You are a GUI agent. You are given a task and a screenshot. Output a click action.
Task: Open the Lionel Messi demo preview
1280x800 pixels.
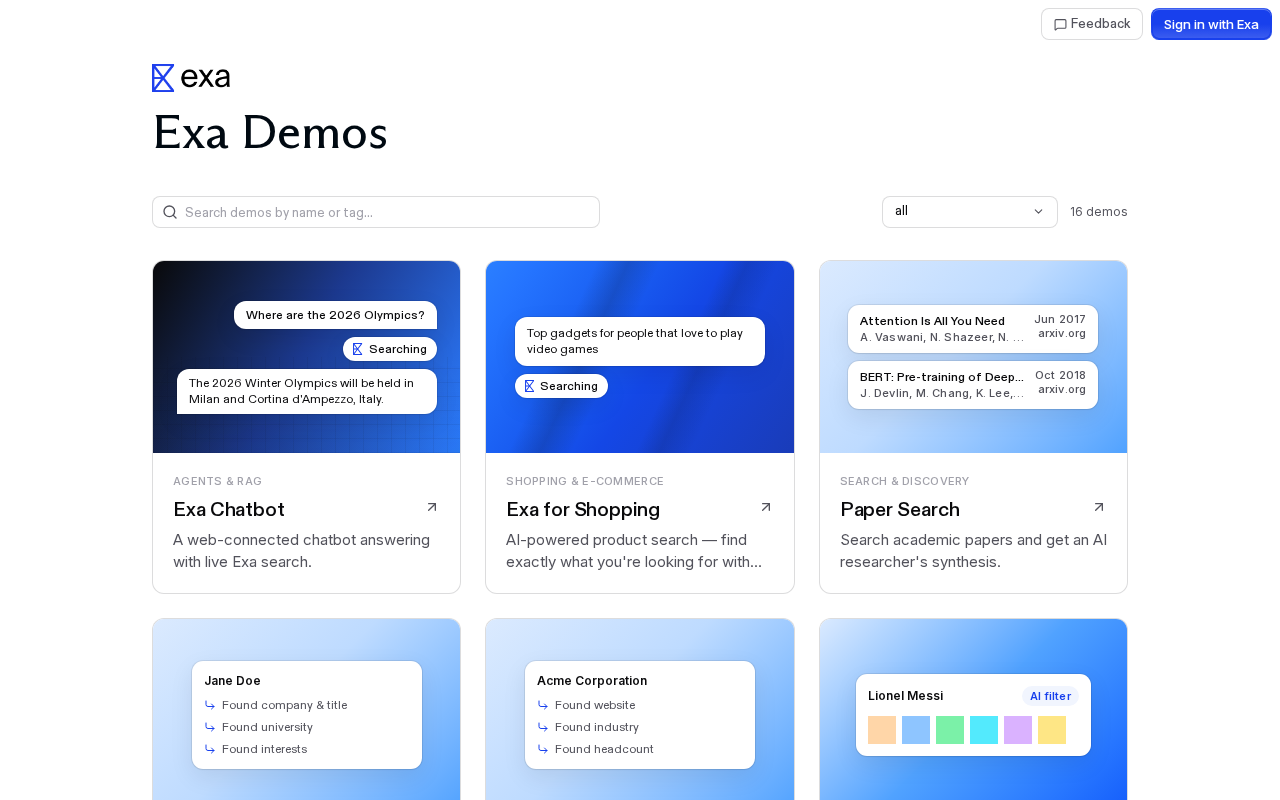click(x=973, y=710)
